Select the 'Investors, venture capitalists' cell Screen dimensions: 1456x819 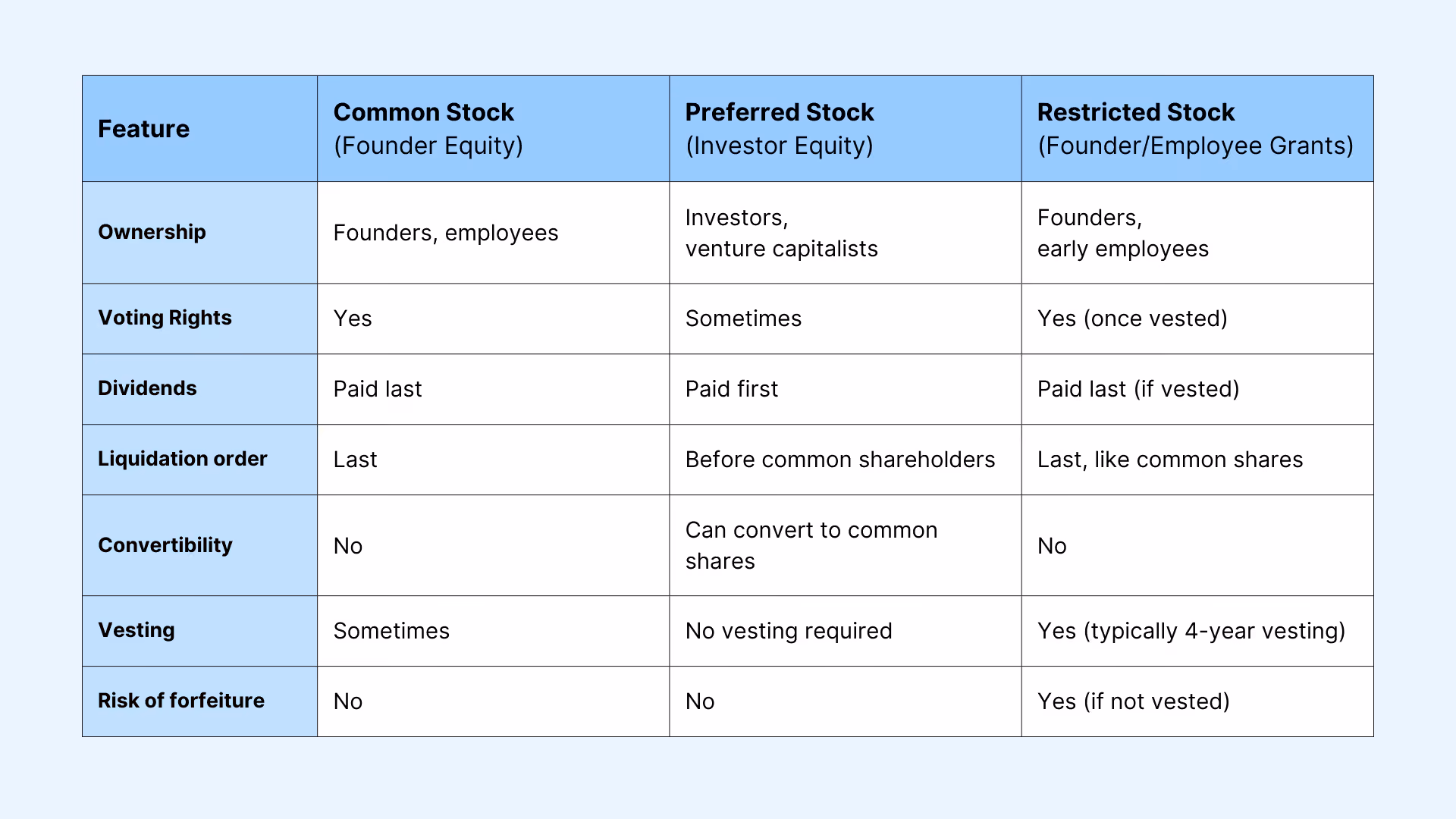[x=845, y=232]
